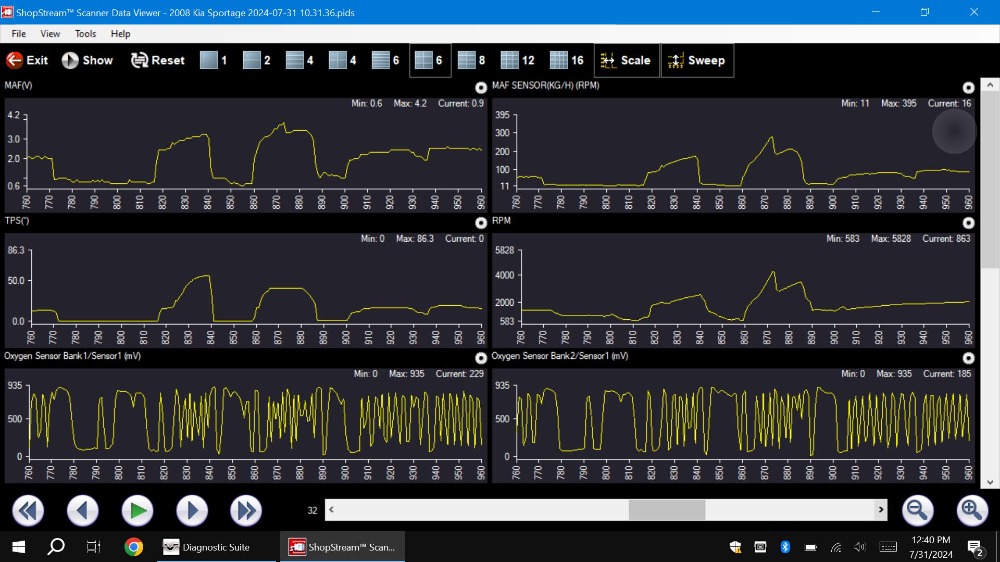Open the RPM graph options button
This screenshot has width=1000, height=562.
(x=968, y=223)
